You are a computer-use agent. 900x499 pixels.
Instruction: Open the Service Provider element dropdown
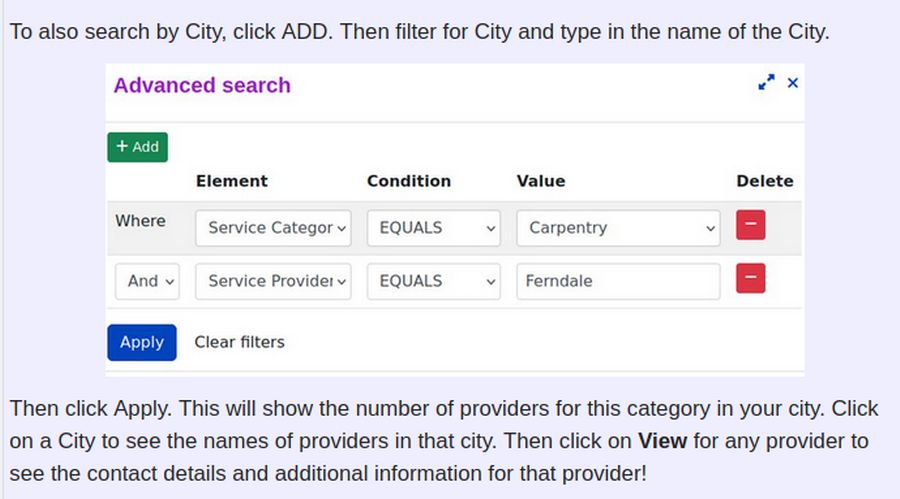click(x=273, y=281)
